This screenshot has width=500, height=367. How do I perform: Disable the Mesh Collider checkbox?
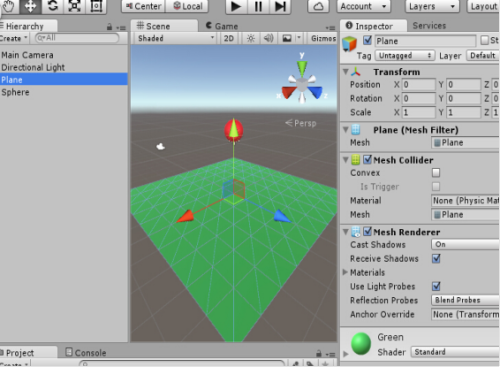(367, 160)
